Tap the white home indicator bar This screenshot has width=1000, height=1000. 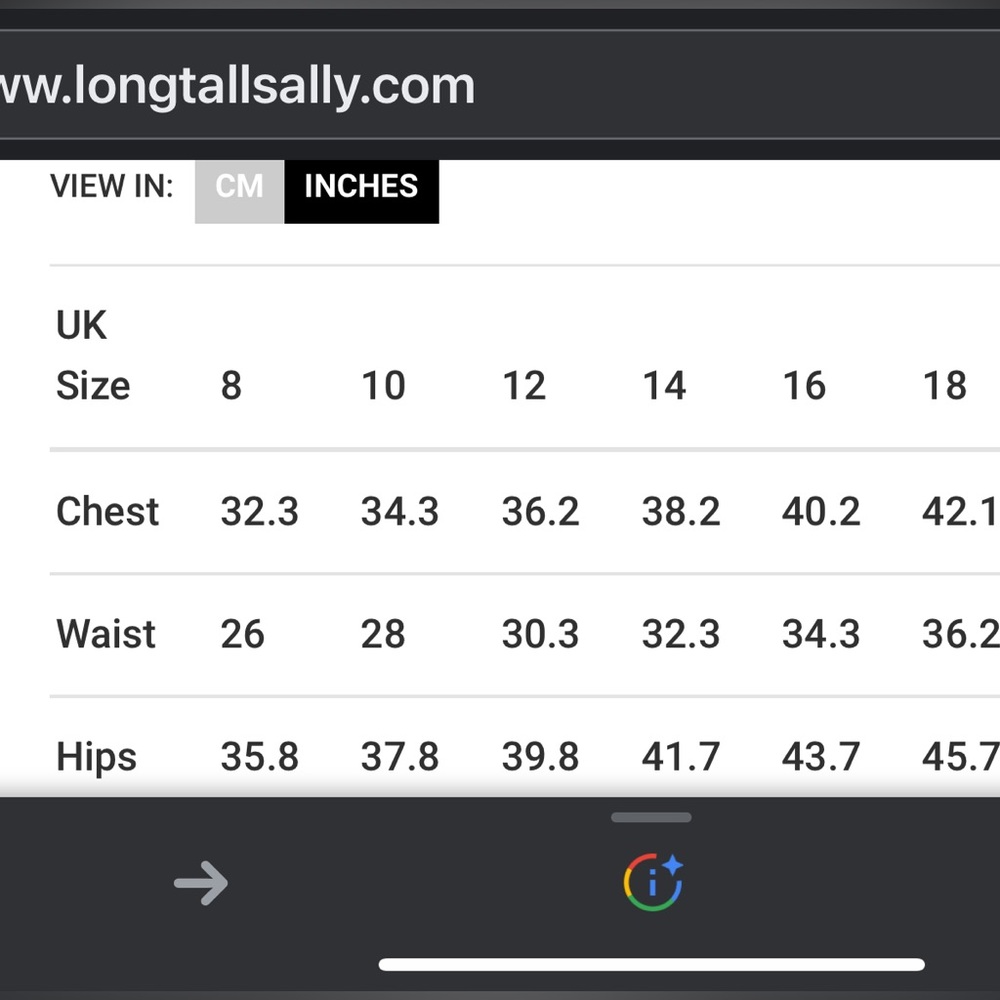651,964
